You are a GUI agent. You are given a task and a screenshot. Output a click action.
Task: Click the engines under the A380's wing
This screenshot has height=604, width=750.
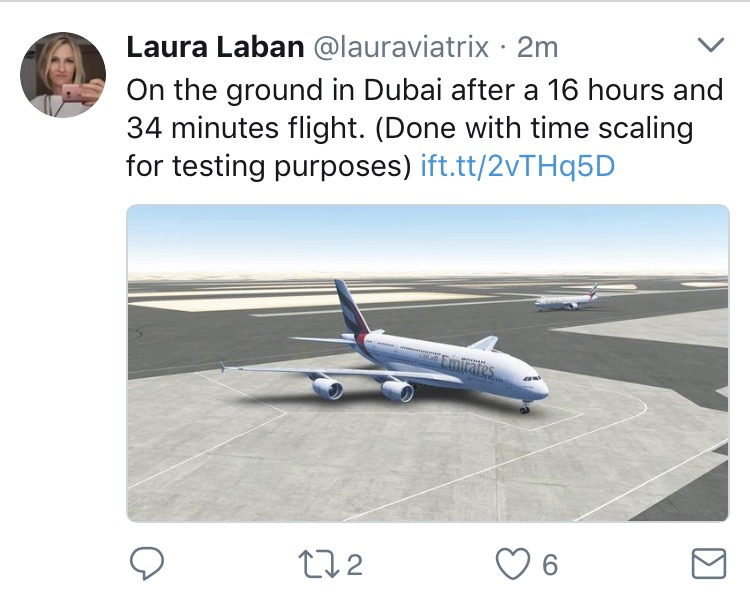coord(362,388)
